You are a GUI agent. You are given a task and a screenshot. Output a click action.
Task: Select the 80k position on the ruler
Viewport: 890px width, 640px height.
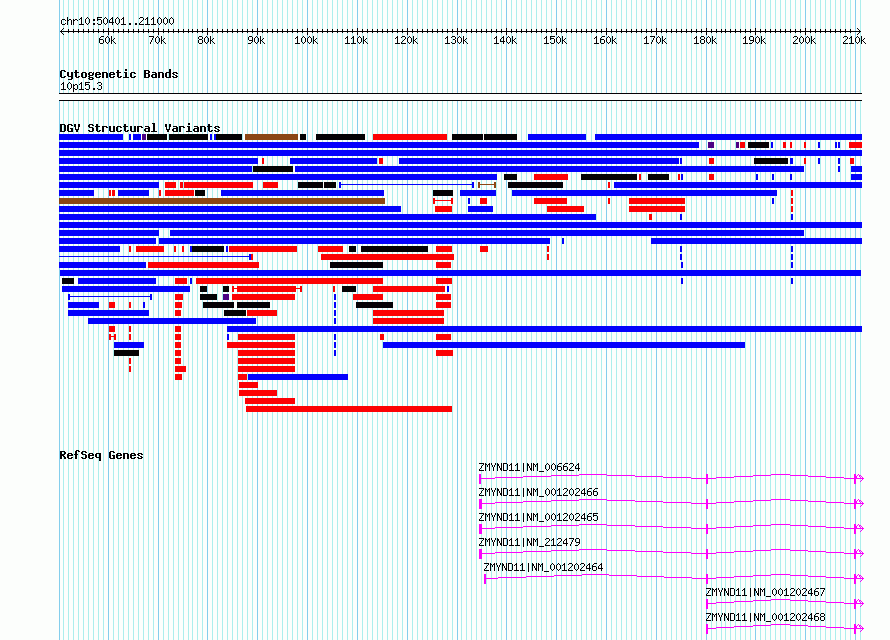coord(206,40)
